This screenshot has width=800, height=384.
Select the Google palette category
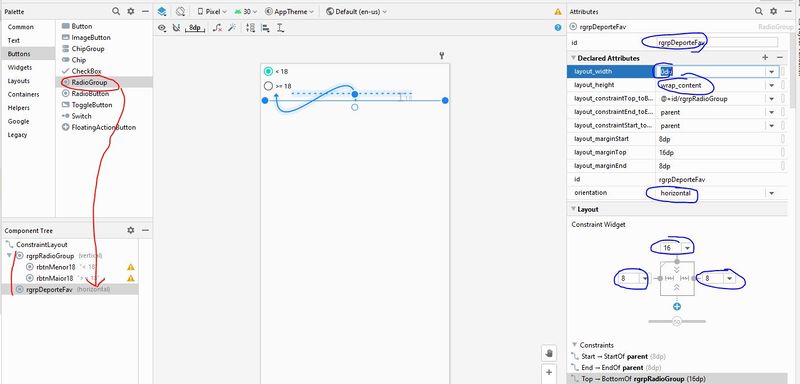18,121
